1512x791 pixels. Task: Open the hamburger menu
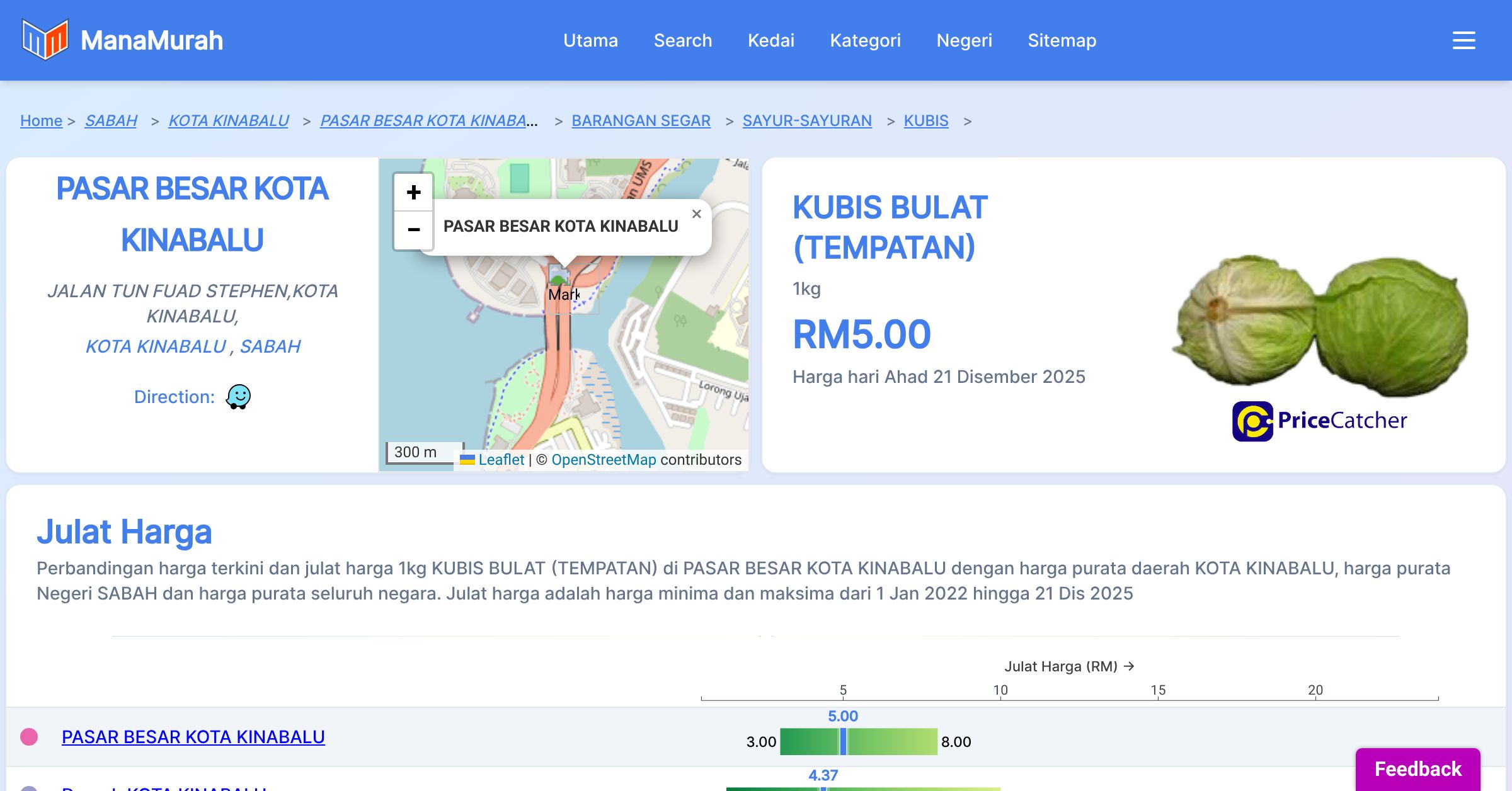[1463, 40]
